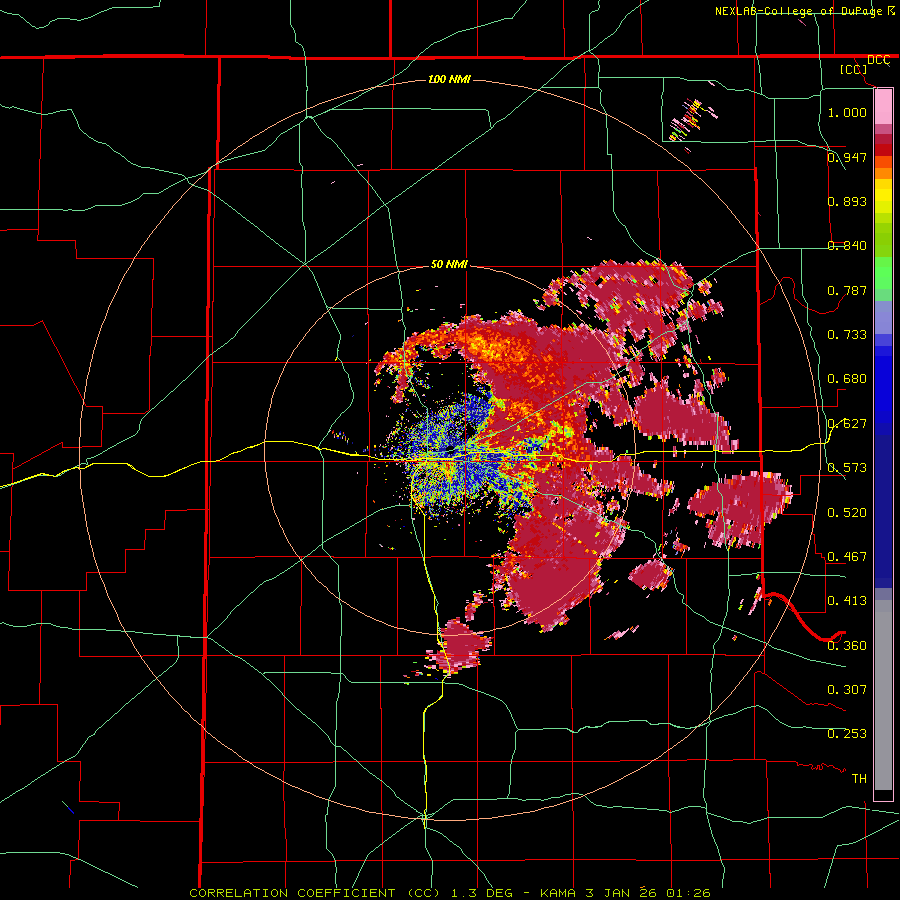Pick the bright red color bar band
Viewport: 900px width, 900px height.
pos(883,150)
